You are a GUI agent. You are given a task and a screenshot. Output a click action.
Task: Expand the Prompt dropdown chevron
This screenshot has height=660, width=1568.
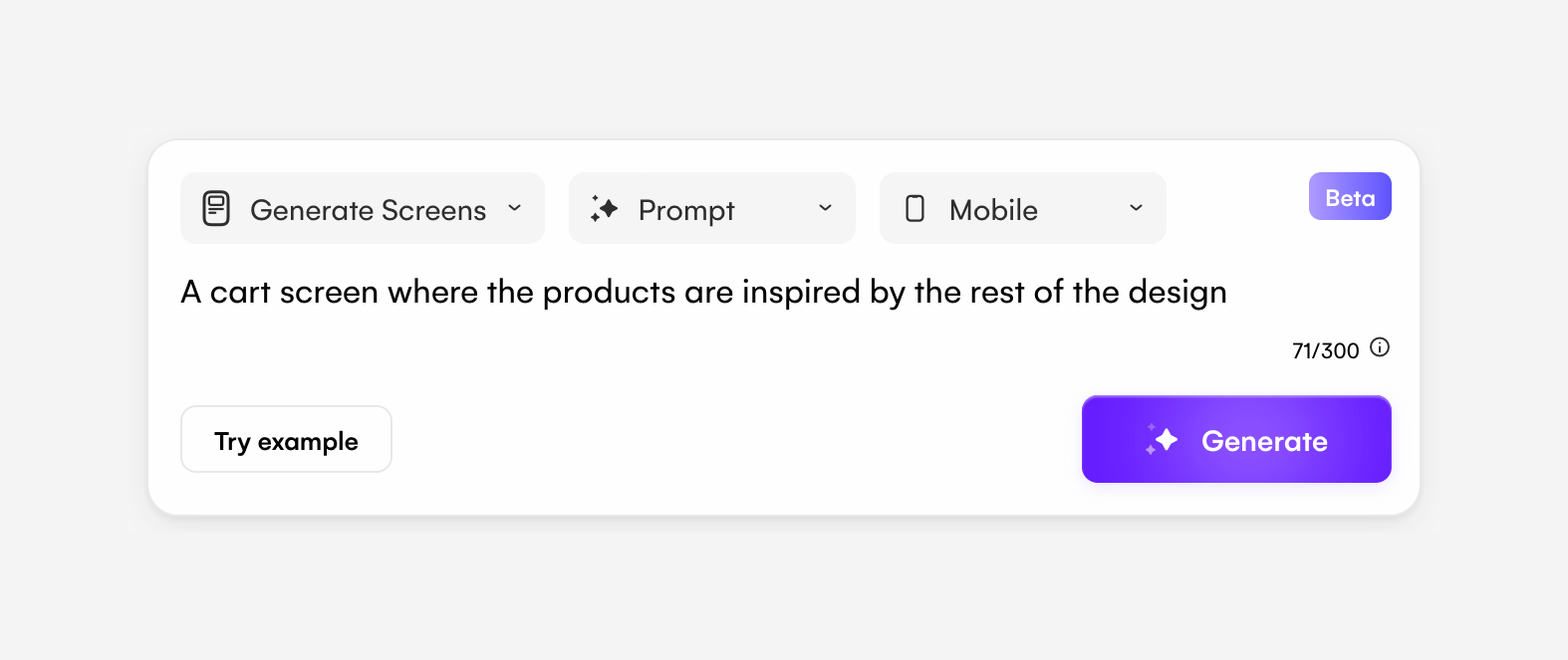(825, 208)
